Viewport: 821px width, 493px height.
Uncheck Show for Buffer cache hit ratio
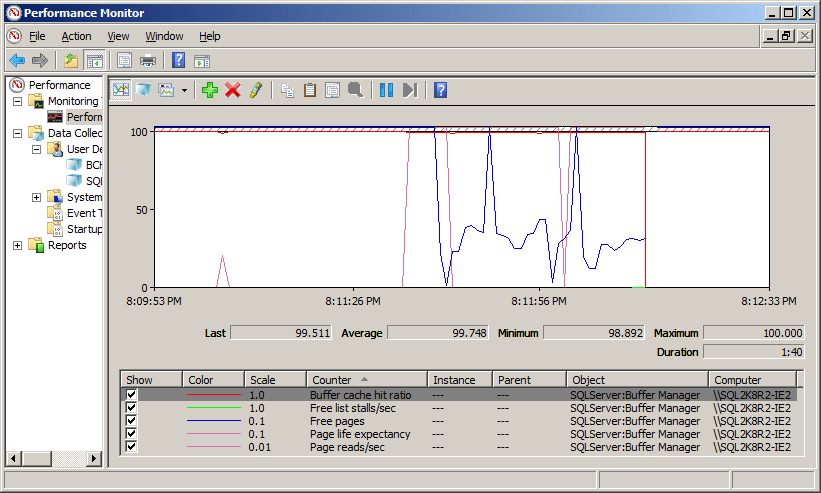pyautogui.click(x=132, y=395)
